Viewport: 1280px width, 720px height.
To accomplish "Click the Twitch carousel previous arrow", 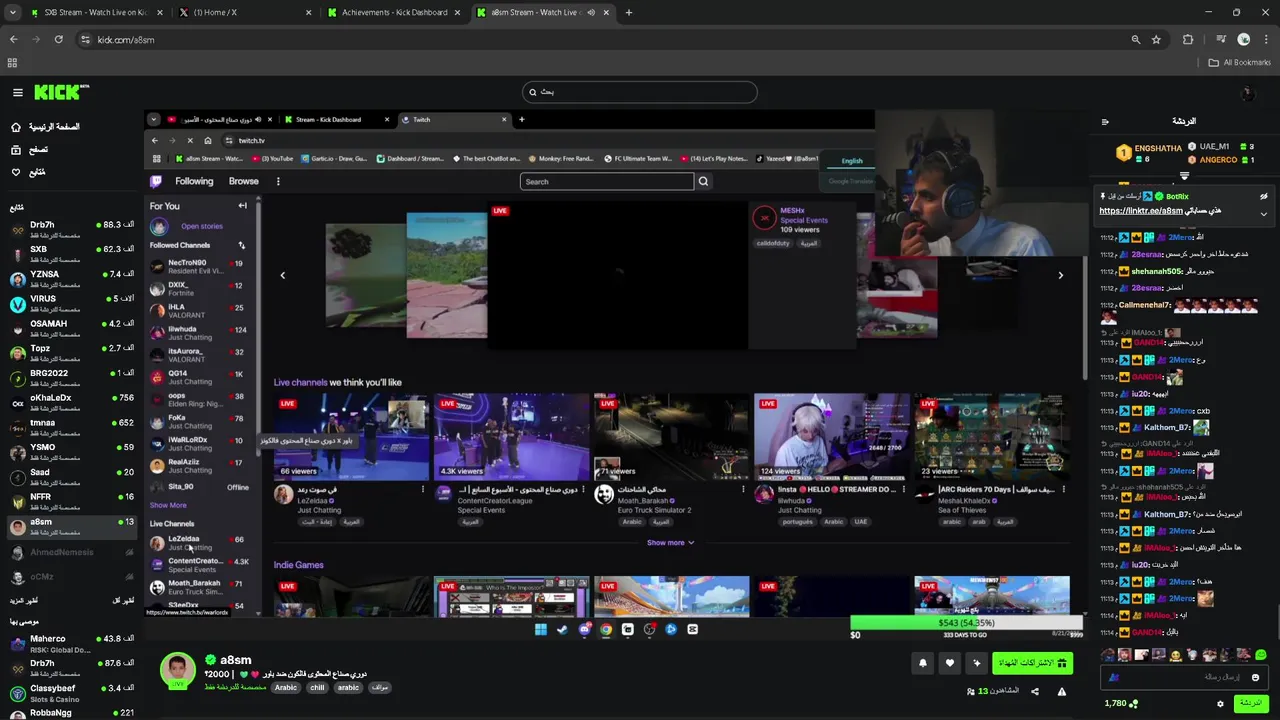I will pos(282,275).
